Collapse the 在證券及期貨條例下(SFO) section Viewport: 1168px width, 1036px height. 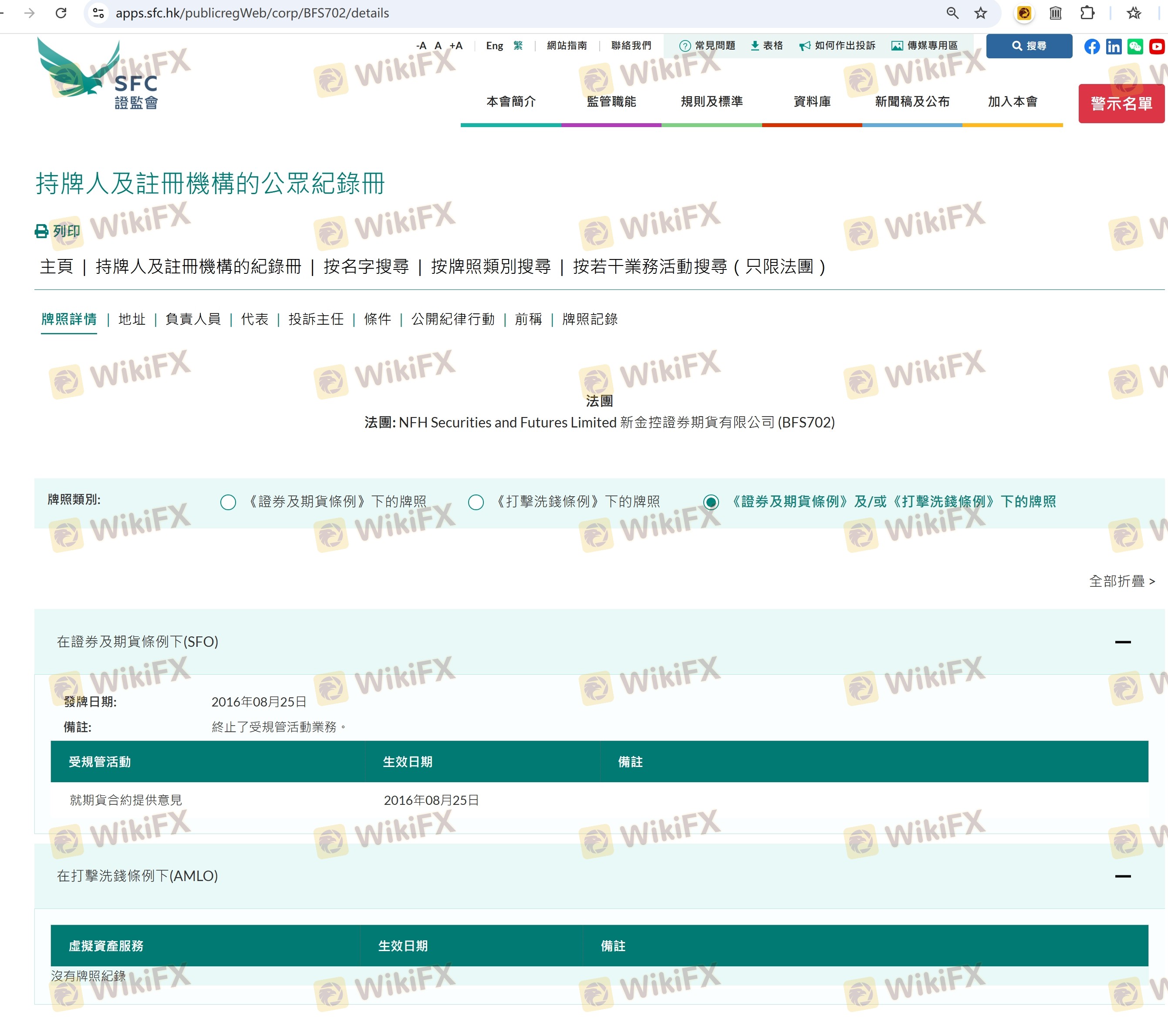1122,642
